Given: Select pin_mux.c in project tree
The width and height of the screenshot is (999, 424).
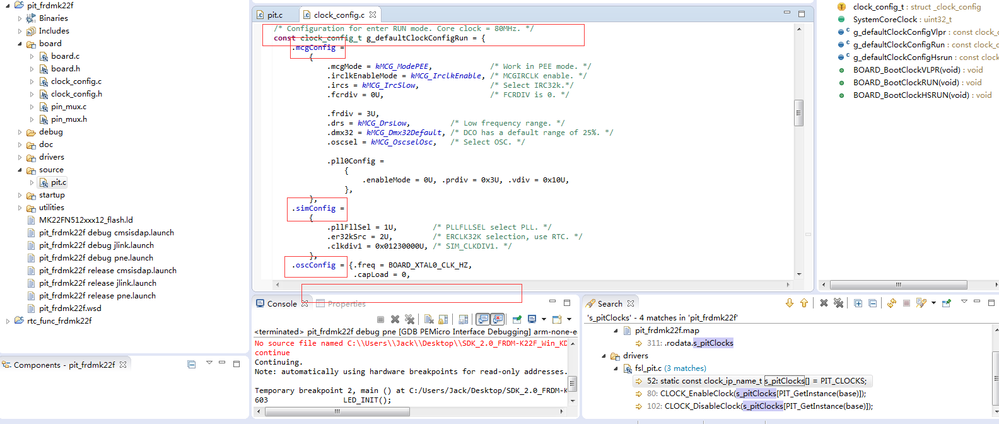Looking at the screenshot, I should [x=68, y=106].
